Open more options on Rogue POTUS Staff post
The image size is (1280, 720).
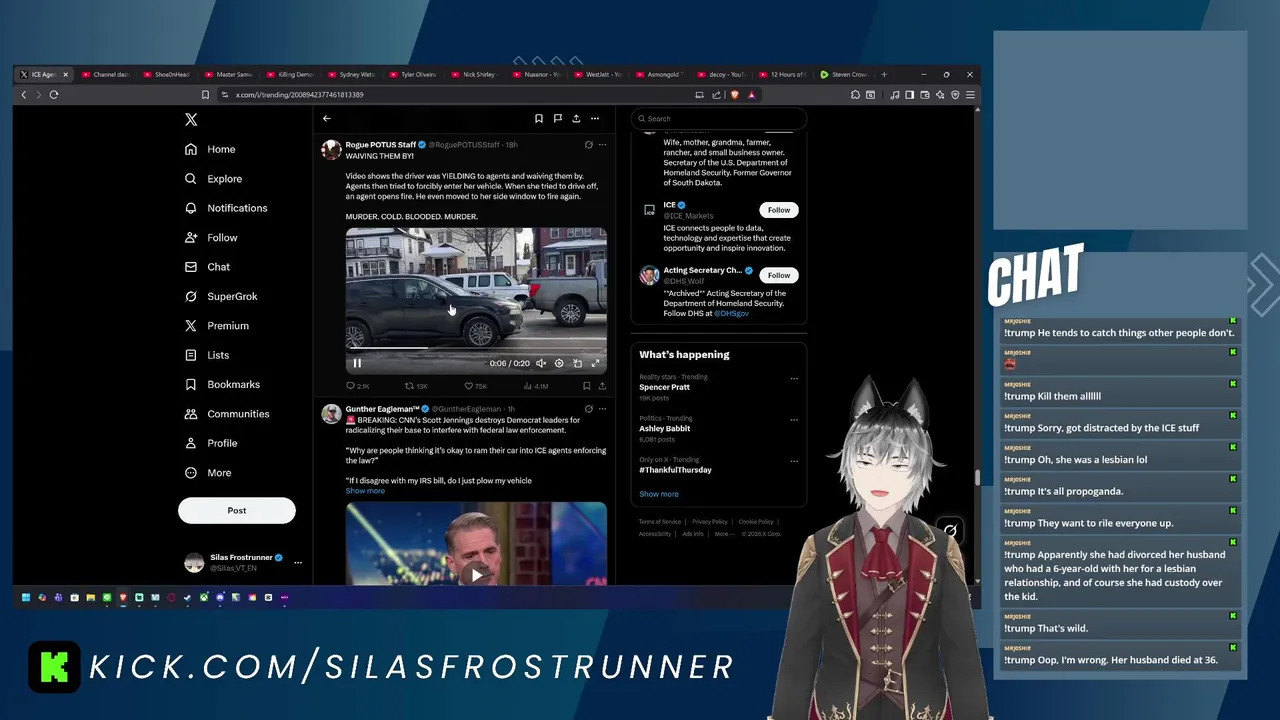pos(602,145)
